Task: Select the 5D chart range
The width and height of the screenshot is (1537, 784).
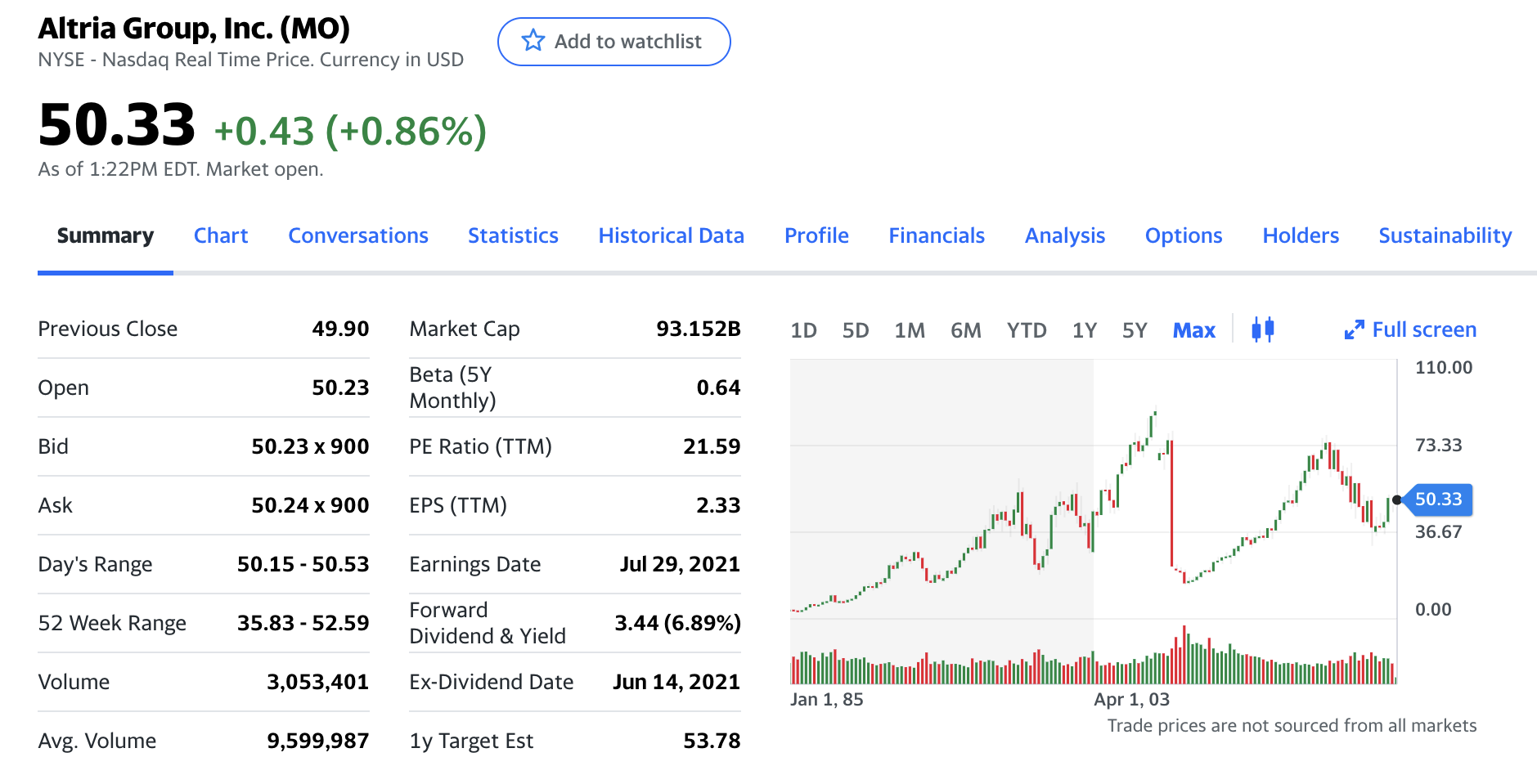Action: tap(856, 330)
